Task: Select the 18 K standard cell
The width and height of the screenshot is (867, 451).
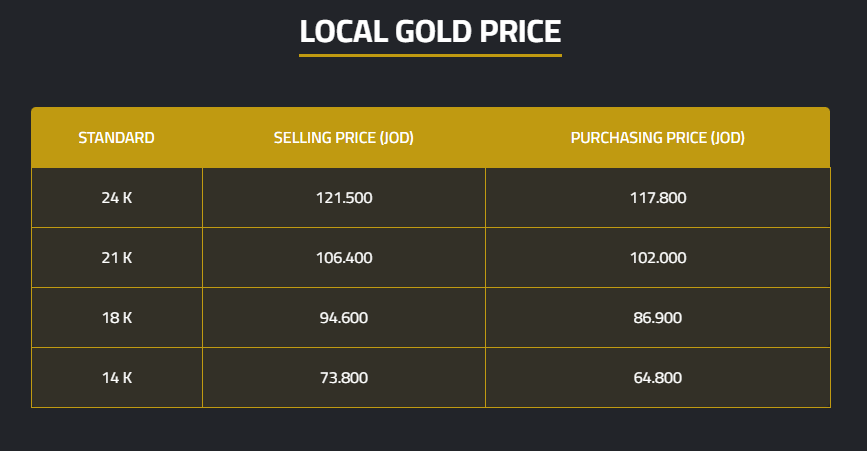Action: pos(117,318)
